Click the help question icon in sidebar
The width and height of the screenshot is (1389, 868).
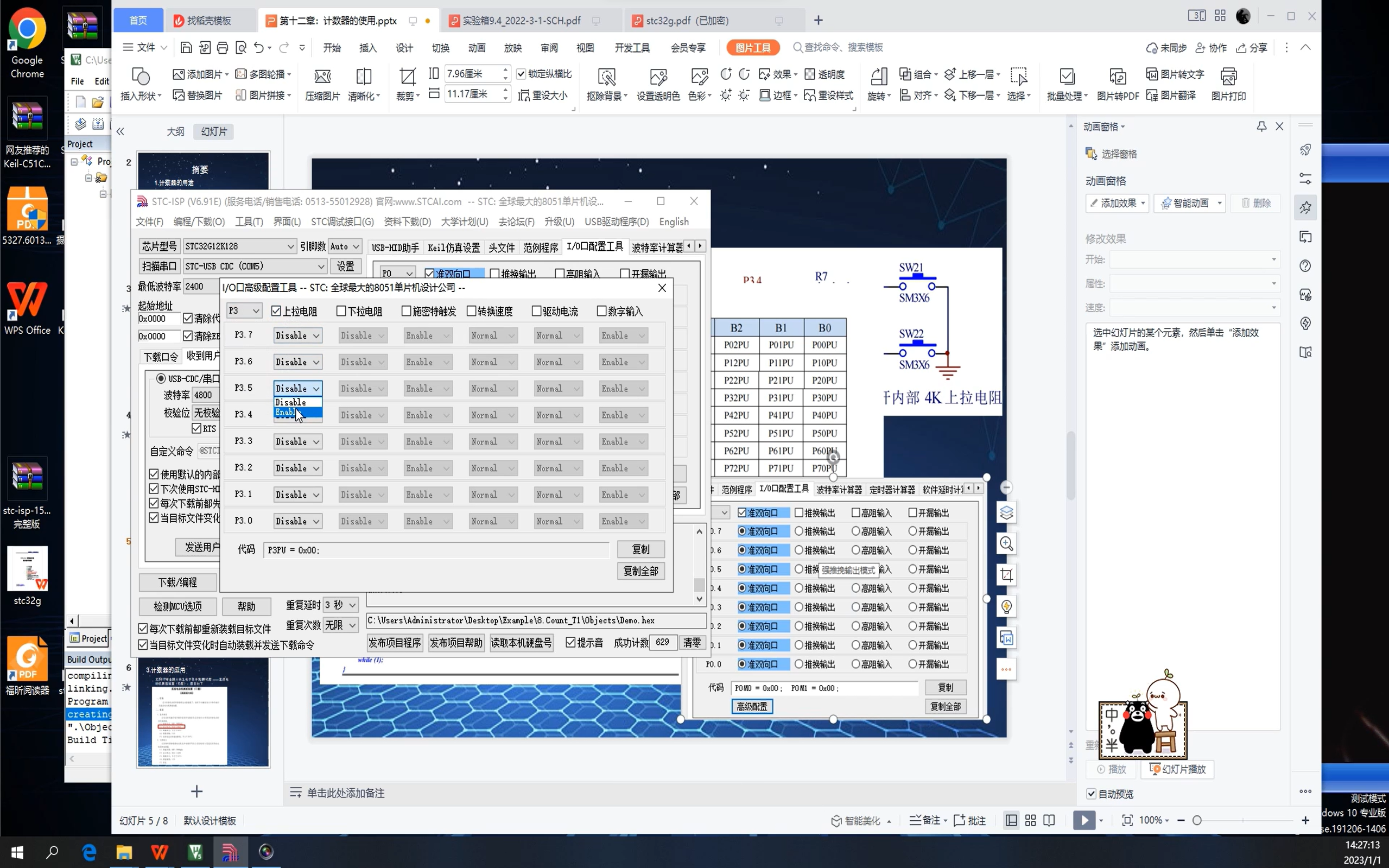pos(1306,266)
